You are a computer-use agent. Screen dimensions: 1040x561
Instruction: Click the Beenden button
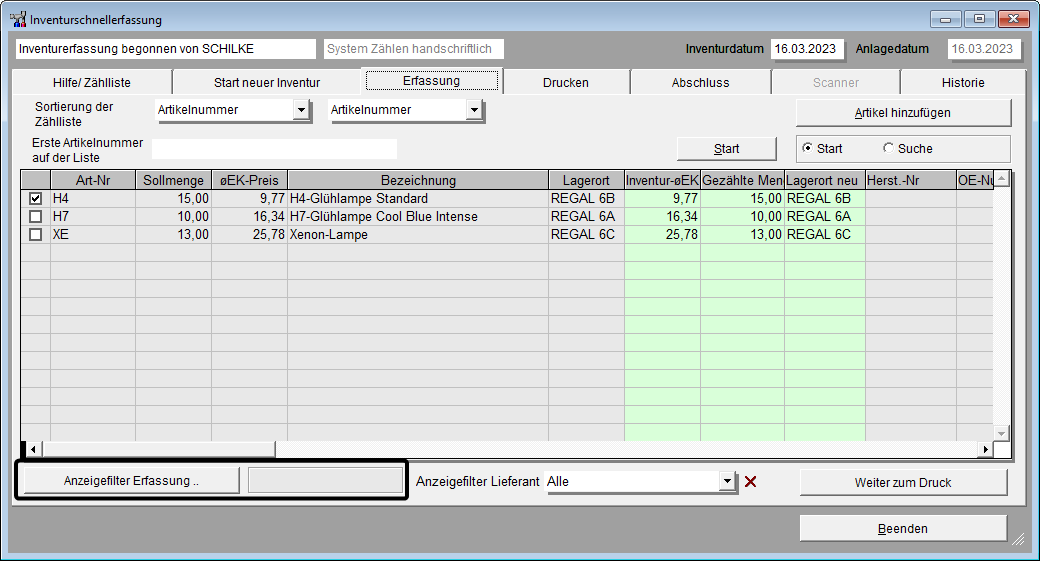click(903, 529)
